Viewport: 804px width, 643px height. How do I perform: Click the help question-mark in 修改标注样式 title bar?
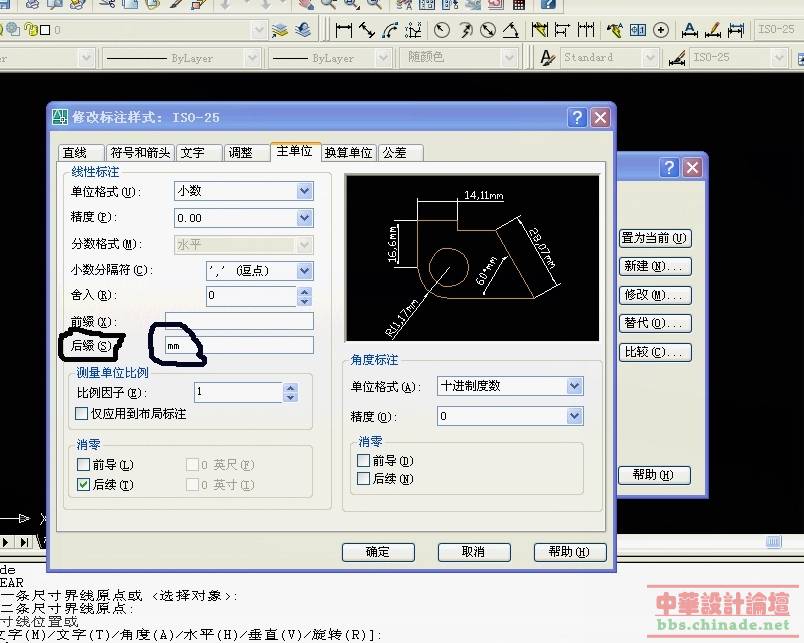click(577, 117)
